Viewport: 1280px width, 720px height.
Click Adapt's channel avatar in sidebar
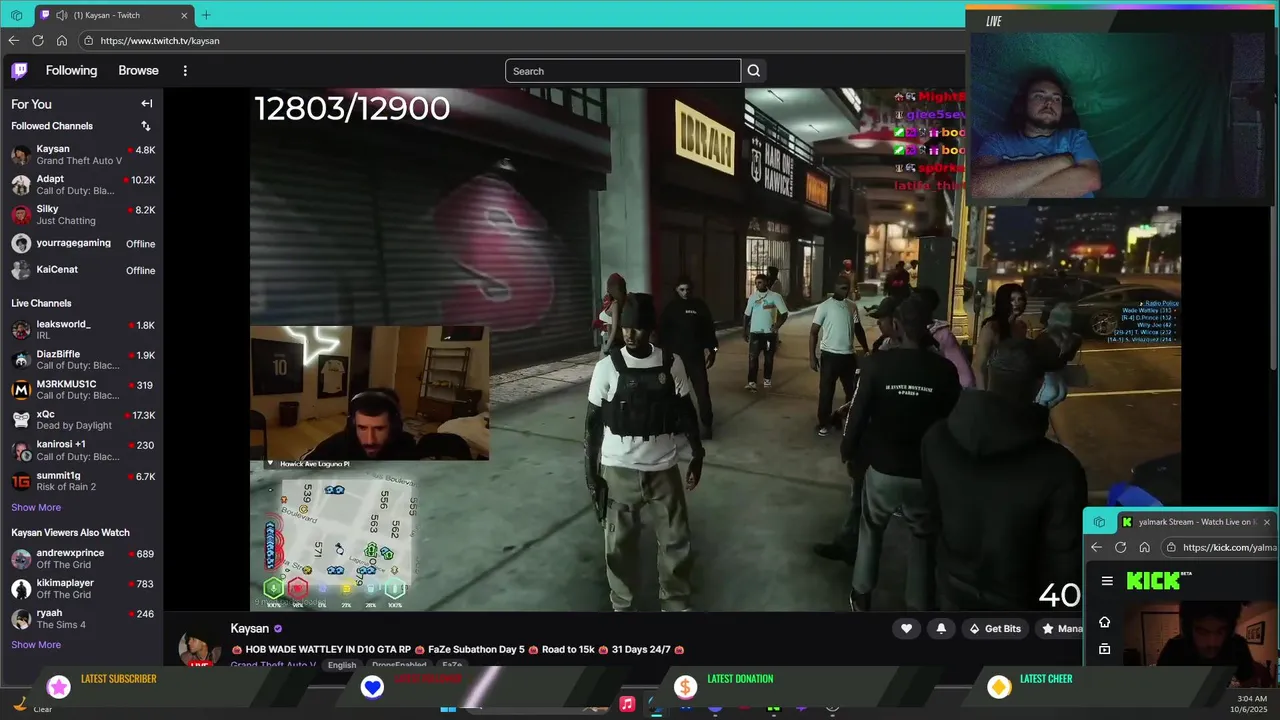click(21, 185)
